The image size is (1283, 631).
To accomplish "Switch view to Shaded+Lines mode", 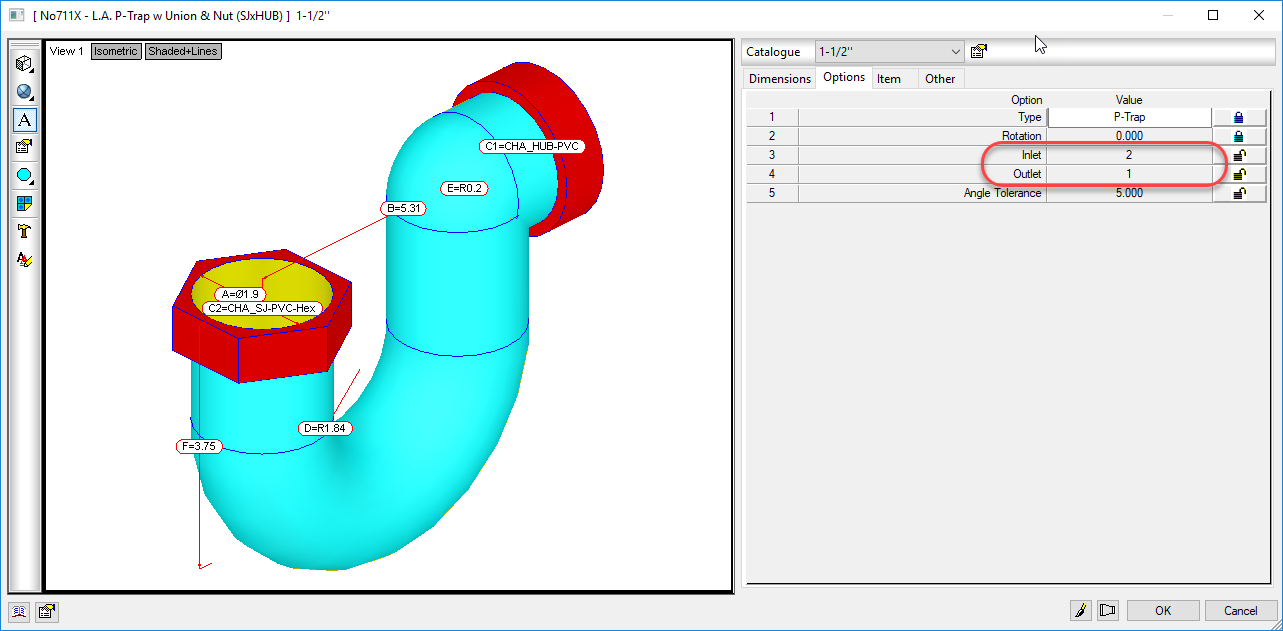I will (x=185, y=51).
